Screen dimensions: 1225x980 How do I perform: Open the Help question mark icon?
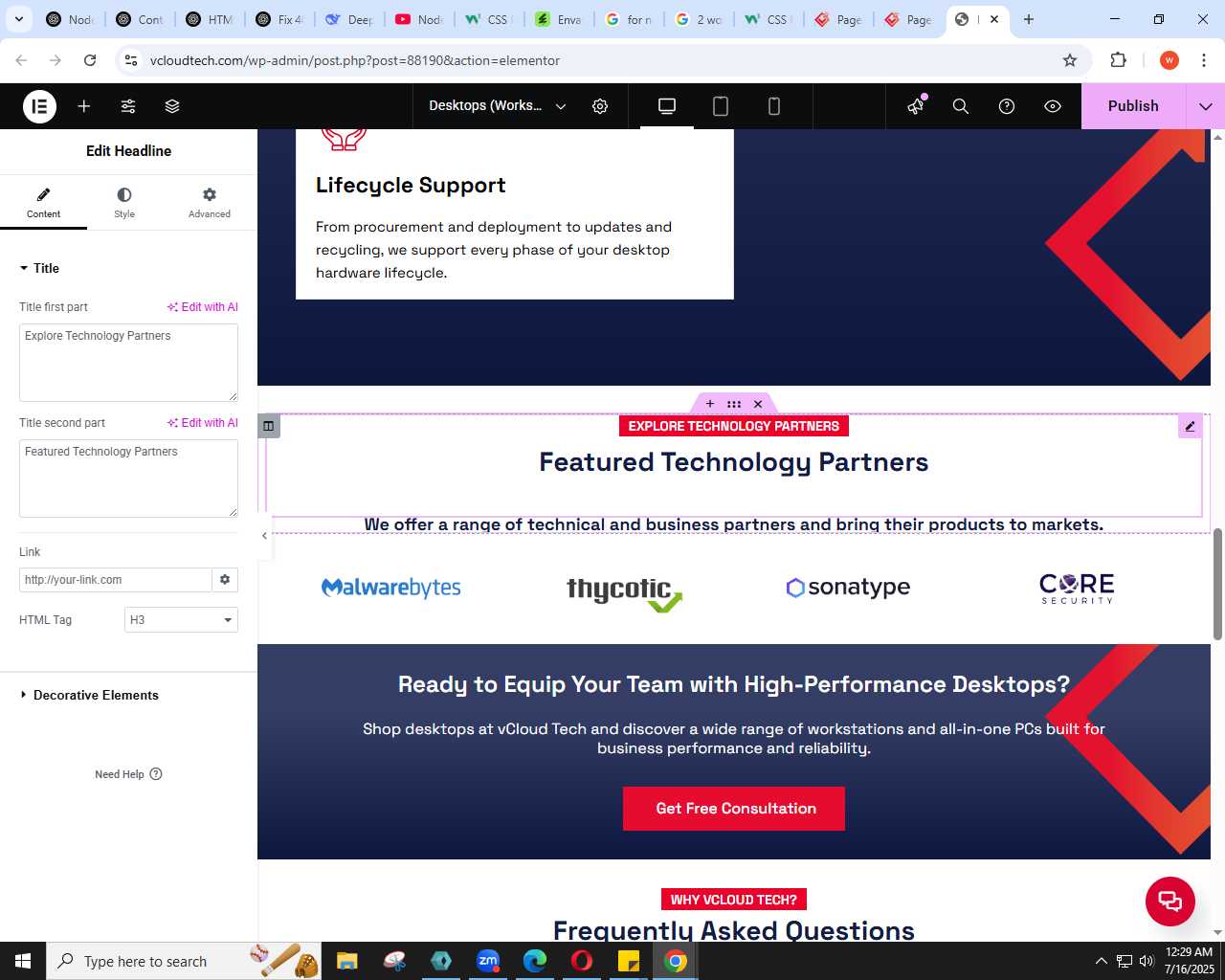click(1007, 106)
